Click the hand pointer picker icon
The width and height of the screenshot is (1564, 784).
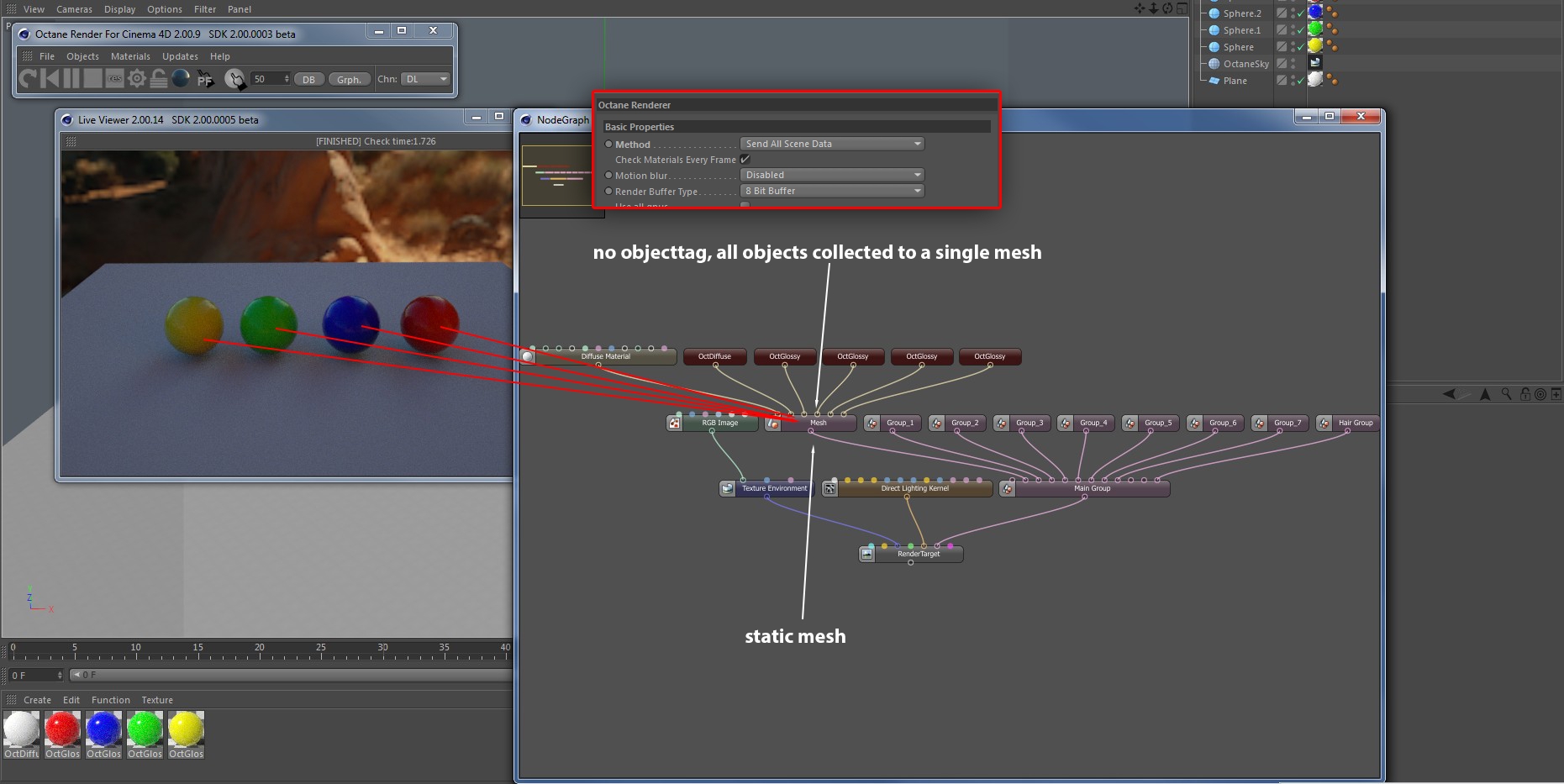(x=235, y=79)
